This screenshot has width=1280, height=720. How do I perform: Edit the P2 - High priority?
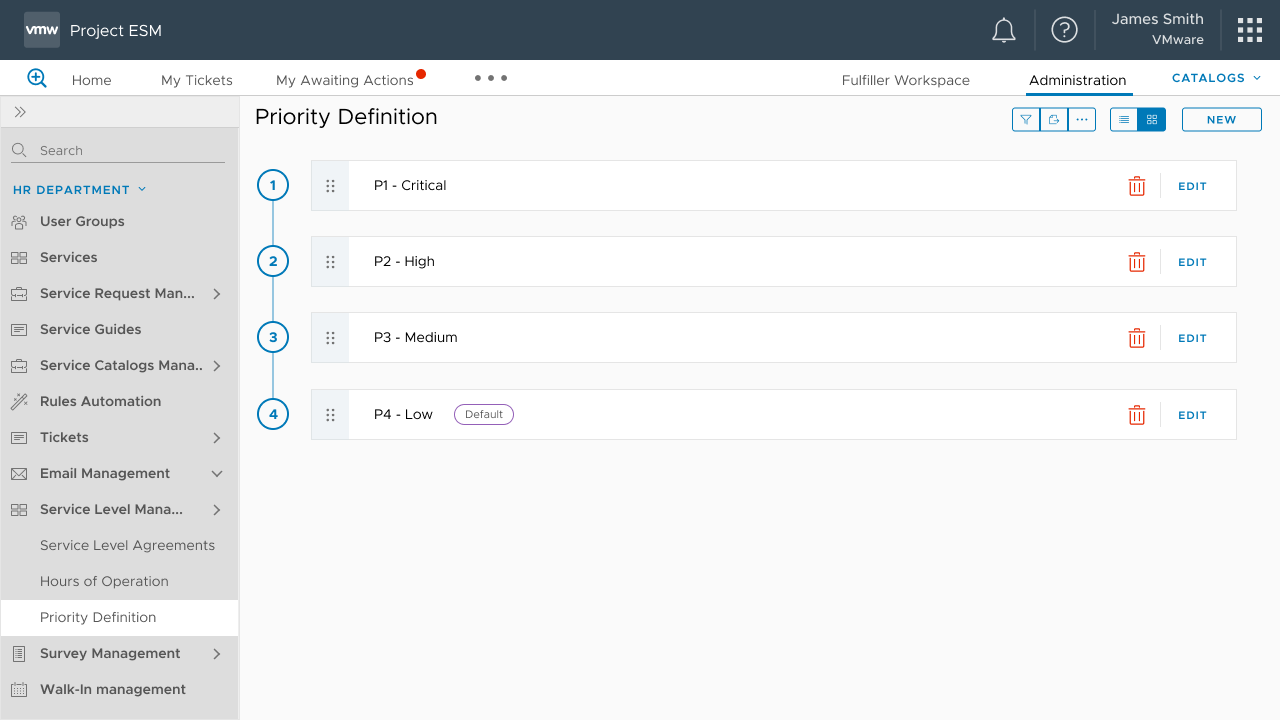pos(1192,262)
